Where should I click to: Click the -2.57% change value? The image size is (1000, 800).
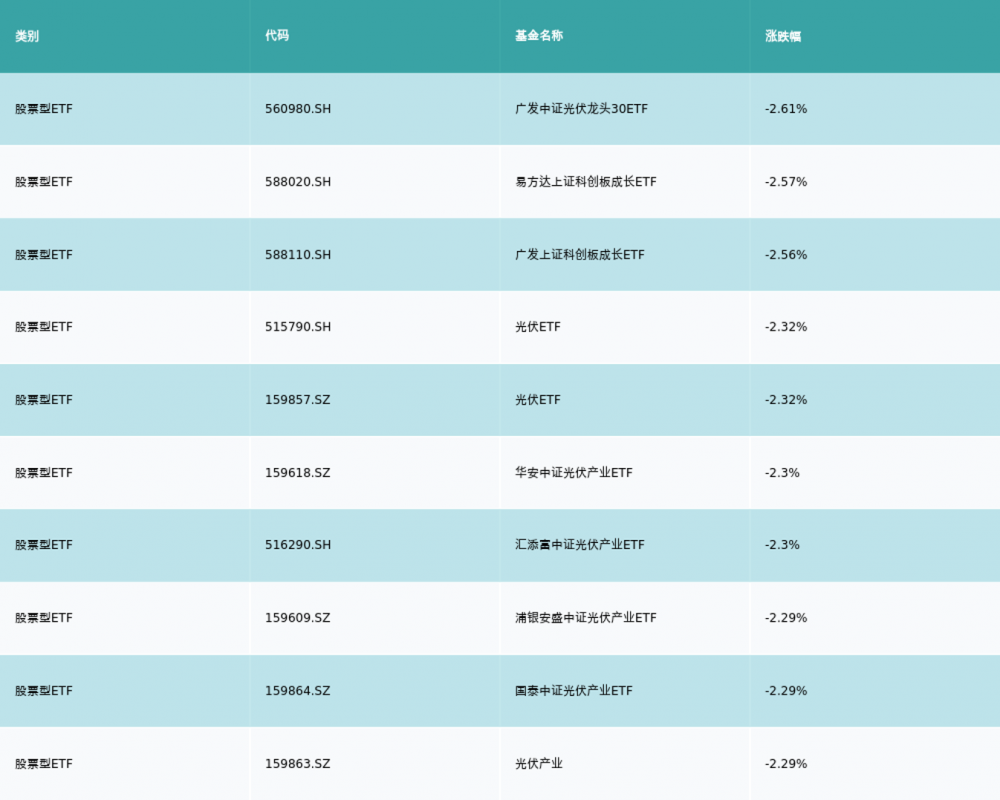[786, 182]
